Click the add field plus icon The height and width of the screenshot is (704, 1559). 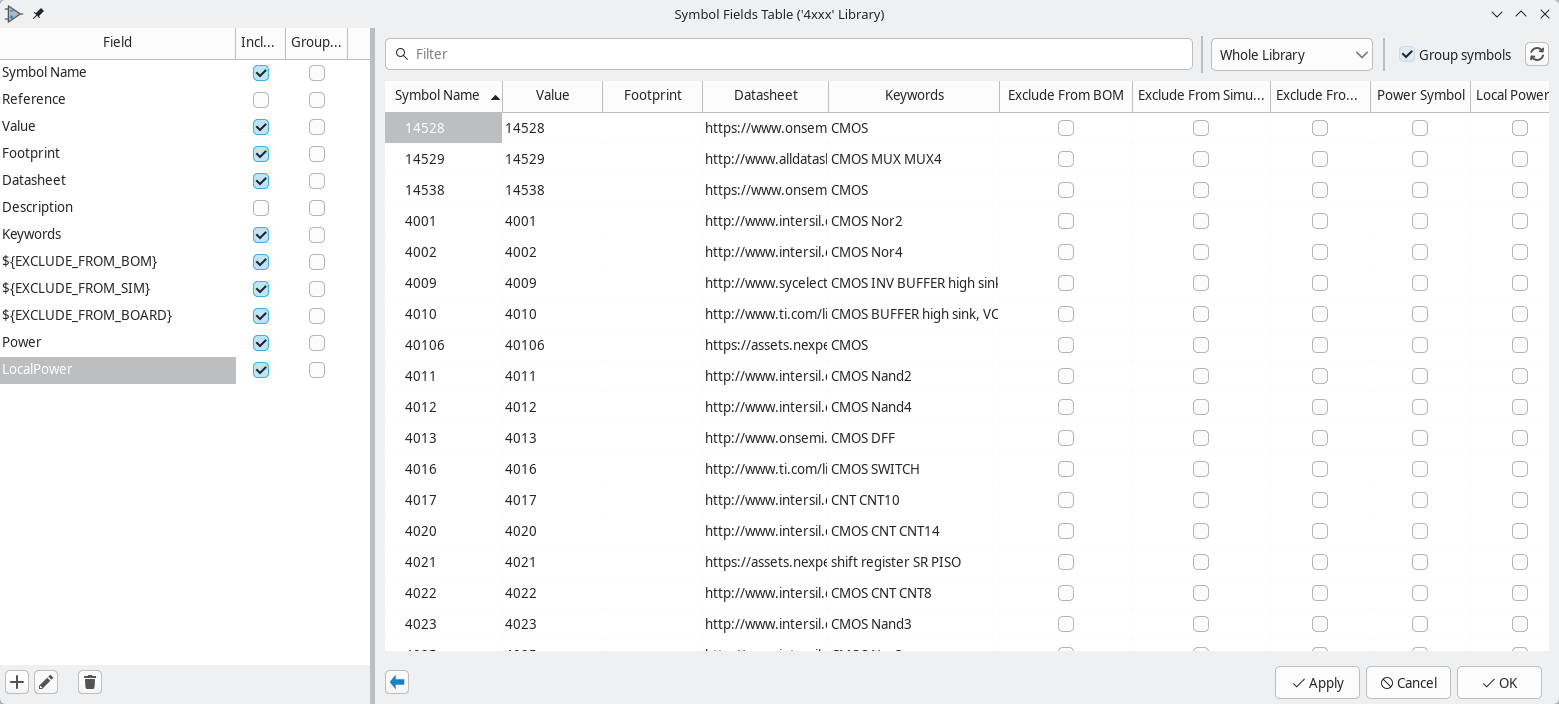(x=16, y=681)
